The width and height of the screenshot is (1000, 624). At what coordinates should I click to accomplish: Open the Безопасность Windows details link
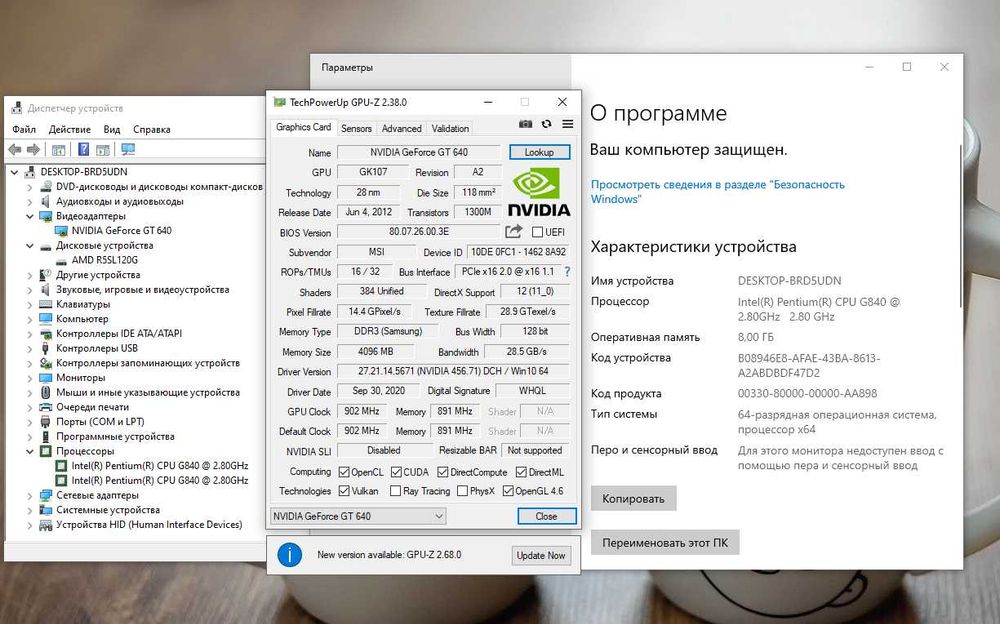click(x=717, y=191)
